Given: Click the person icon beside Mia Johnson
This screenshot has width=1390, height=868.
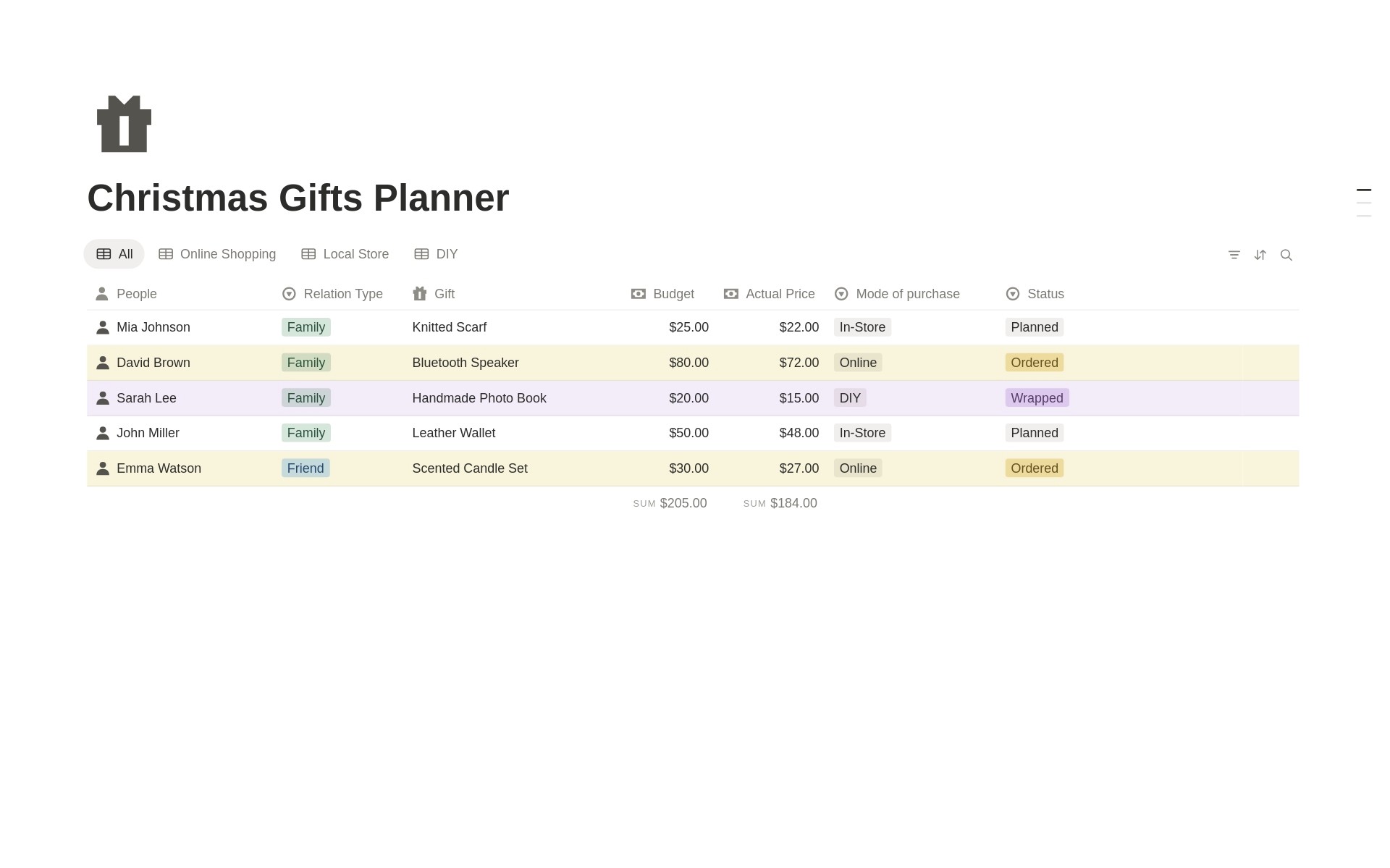Looking at the screenshot, I should click(102, 326).
